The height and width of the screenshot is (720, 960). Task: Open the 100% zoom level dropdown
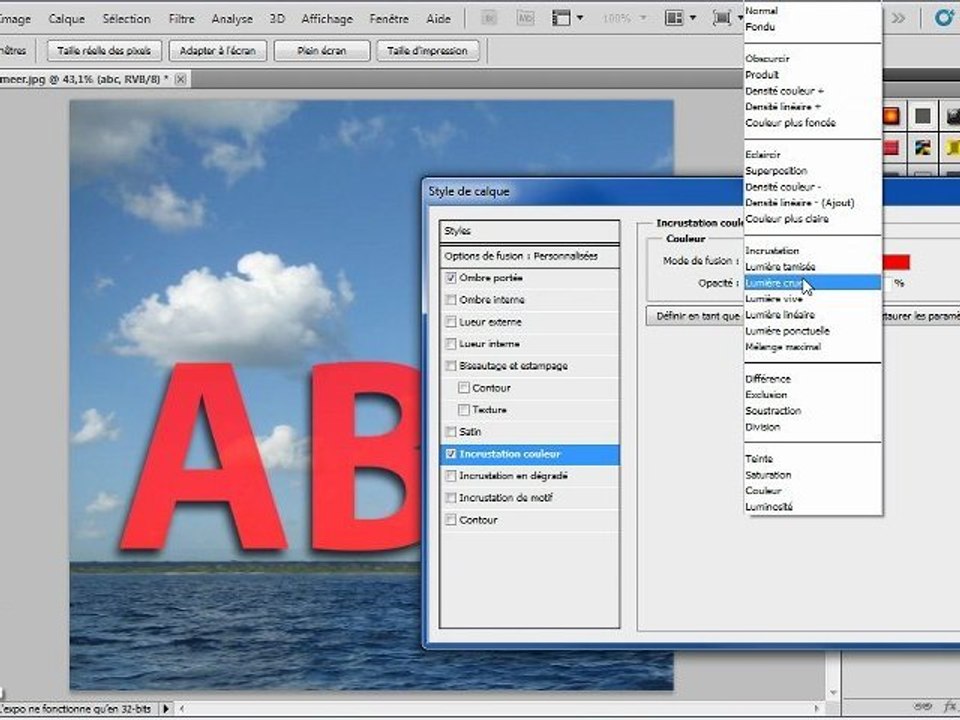click(x=624, y=18)
